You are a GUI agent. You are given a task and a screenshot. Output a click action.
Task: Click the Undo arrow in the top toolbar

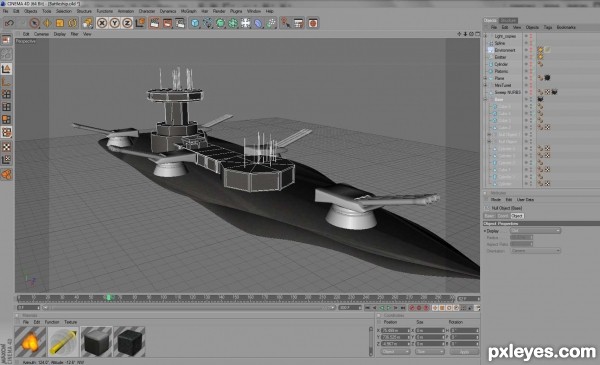(x=9, y=23)
